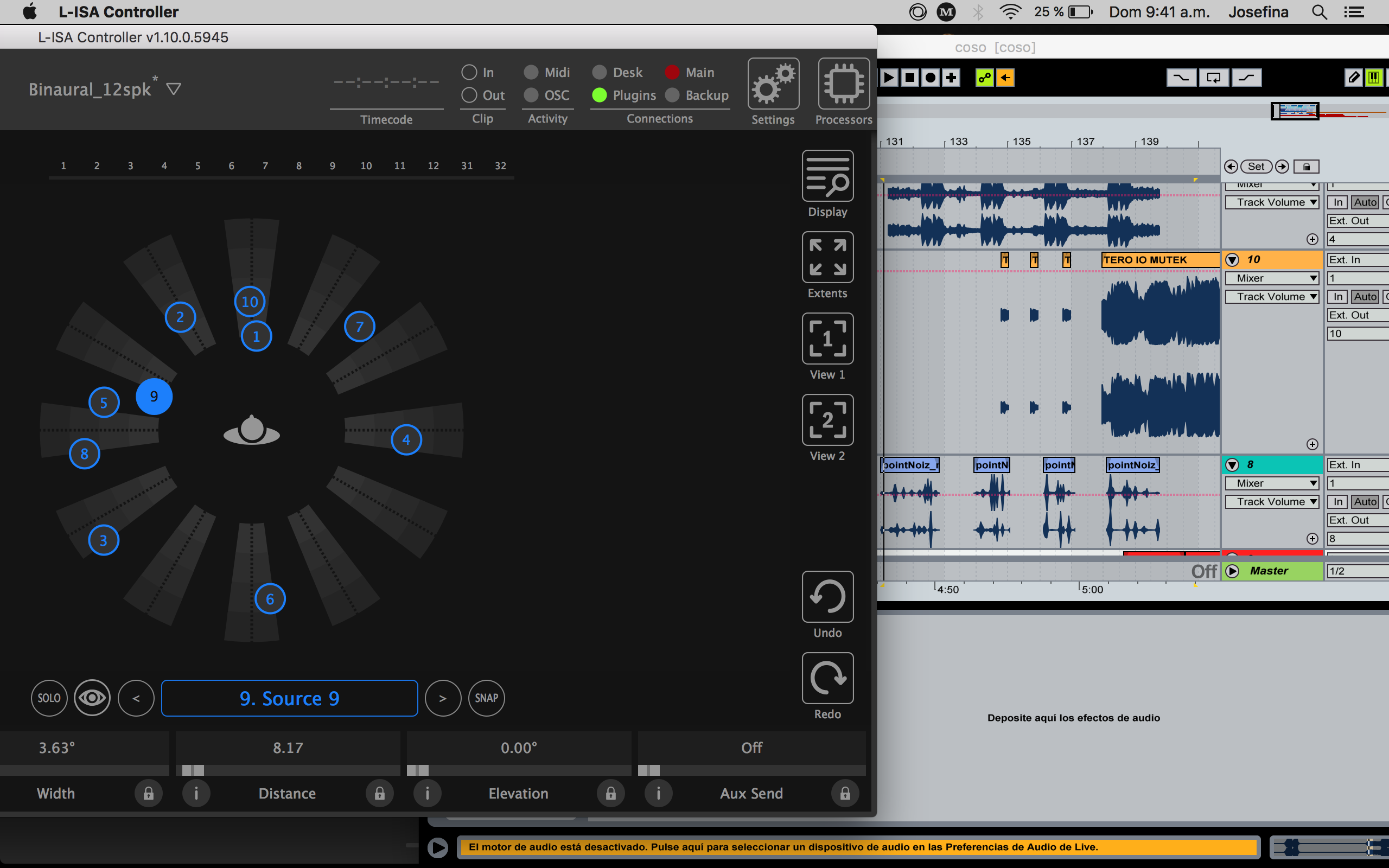Go to the next source arrow button

pyautogui.click(x=443, y=698)
